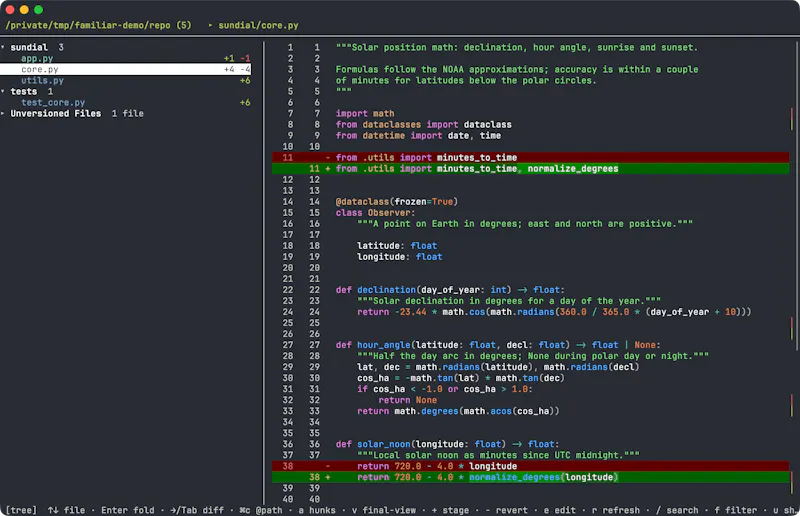This screenshot has width=800, height=516.
Task: Click the 'def declination' function definition
Action: 450,290
